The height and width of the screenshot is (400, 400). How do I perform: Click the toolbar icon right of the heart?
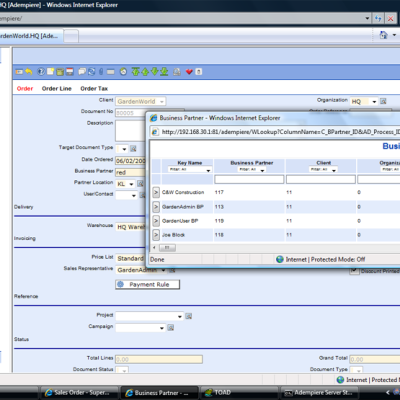tap(199, 71)
